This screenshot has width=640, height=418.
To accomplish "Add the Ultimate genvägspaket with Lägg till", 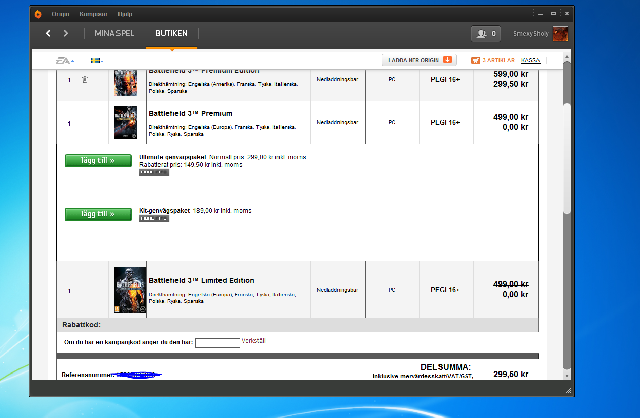I will click(98, 160).
